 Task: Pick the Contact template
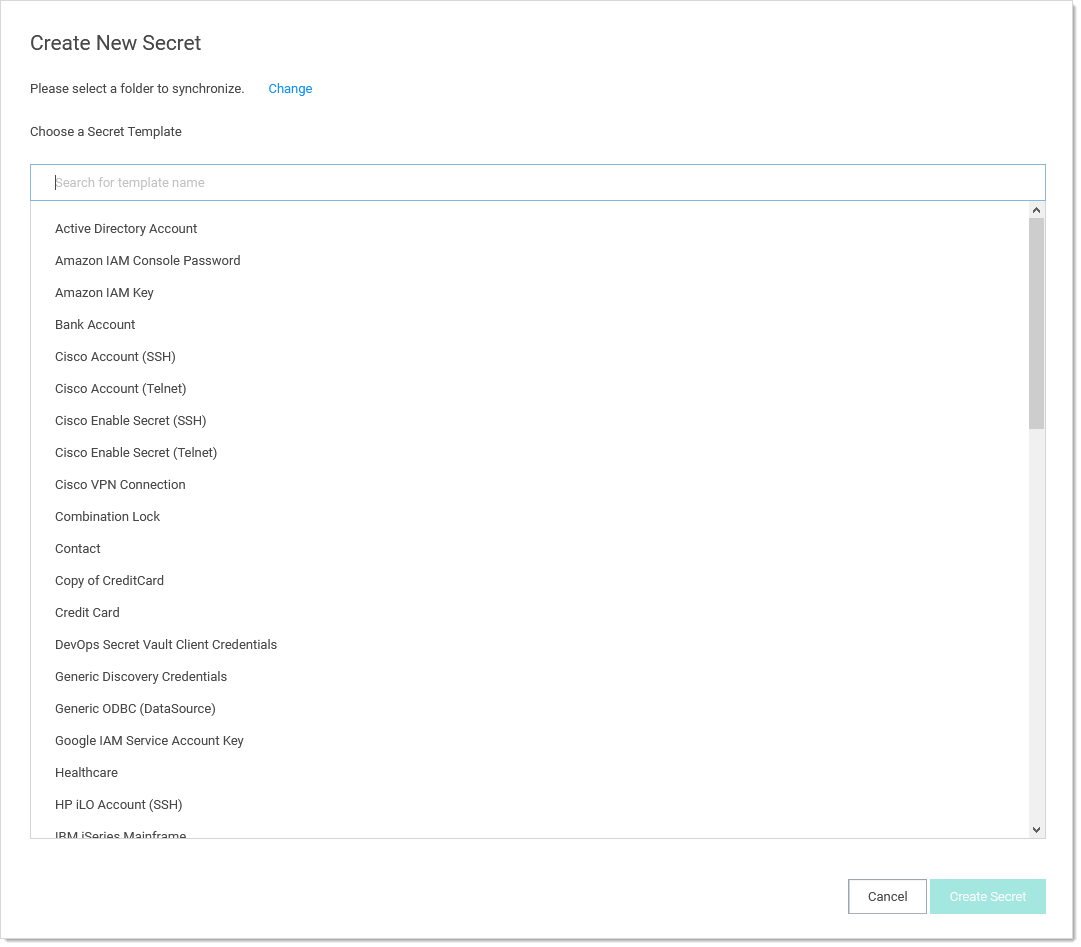[78, 549]
